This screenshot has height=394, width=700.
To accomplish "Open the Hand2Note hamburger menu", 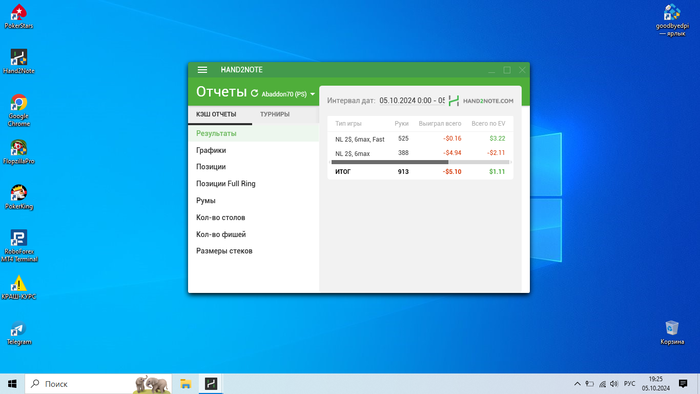I will point(202,70).
